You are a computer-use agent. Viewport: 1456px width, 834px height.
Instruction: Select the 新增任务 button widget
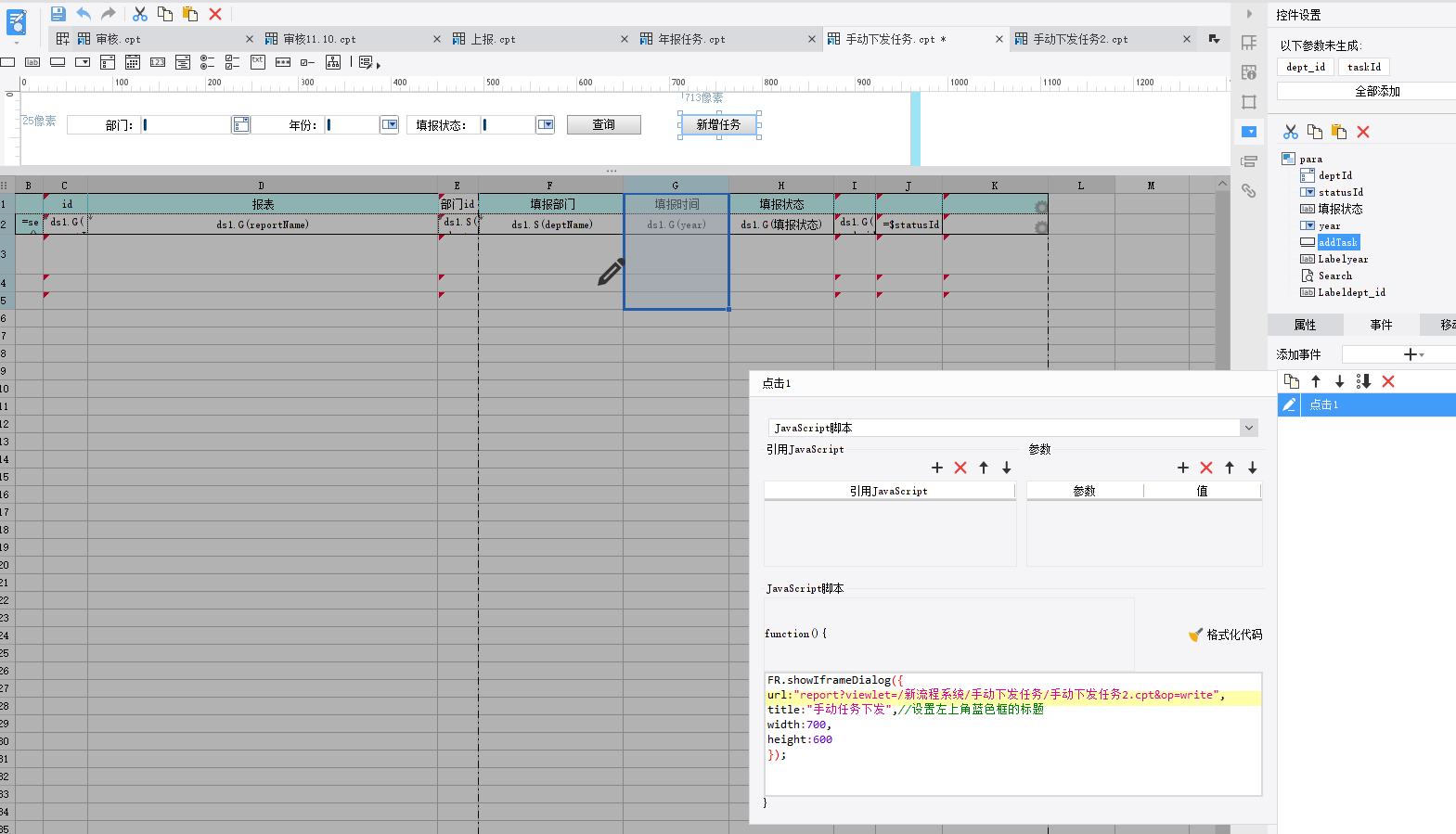[719, 124]
